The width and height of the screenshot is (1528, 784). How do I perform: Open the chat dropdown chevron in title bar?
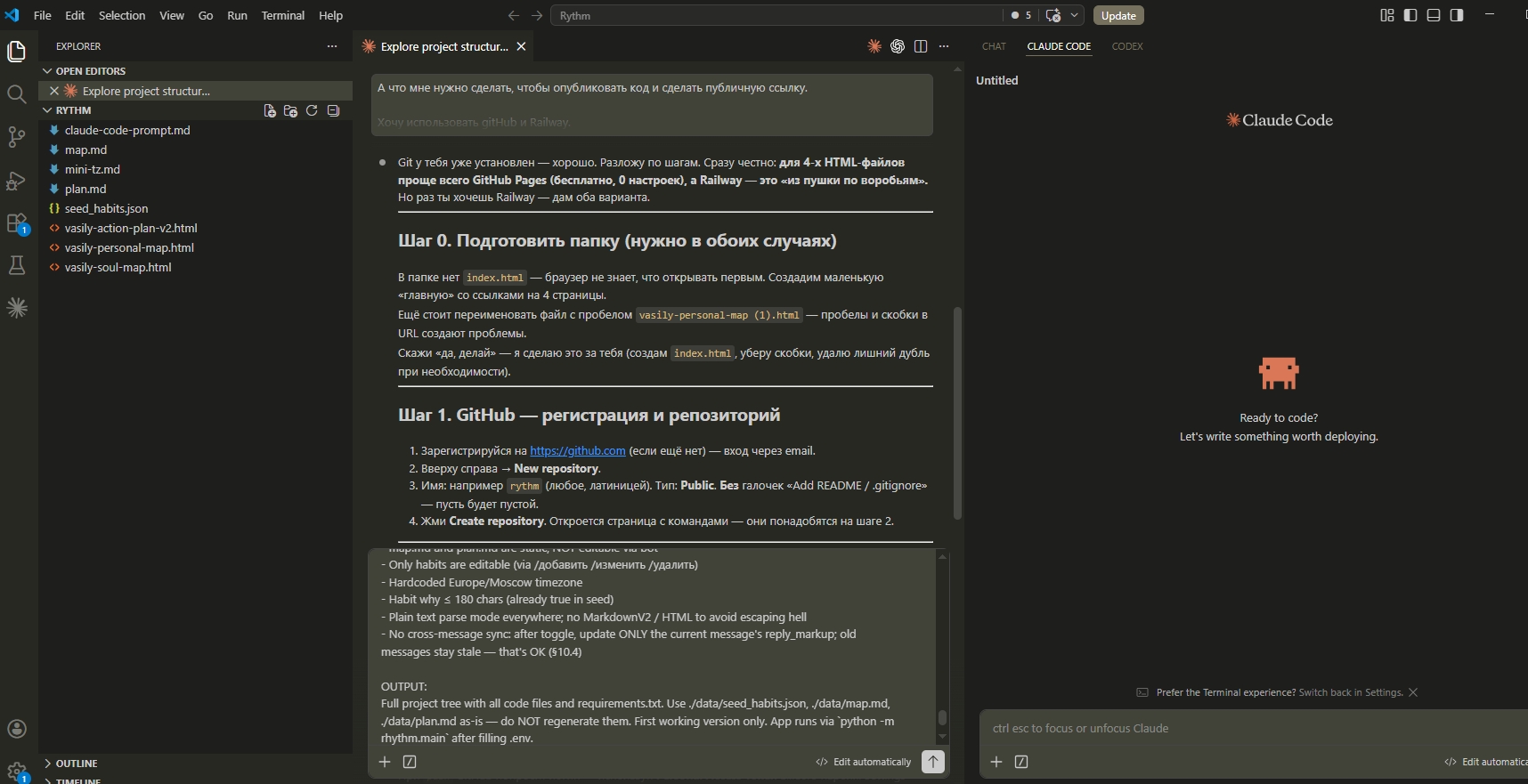tap(1075, 15)
